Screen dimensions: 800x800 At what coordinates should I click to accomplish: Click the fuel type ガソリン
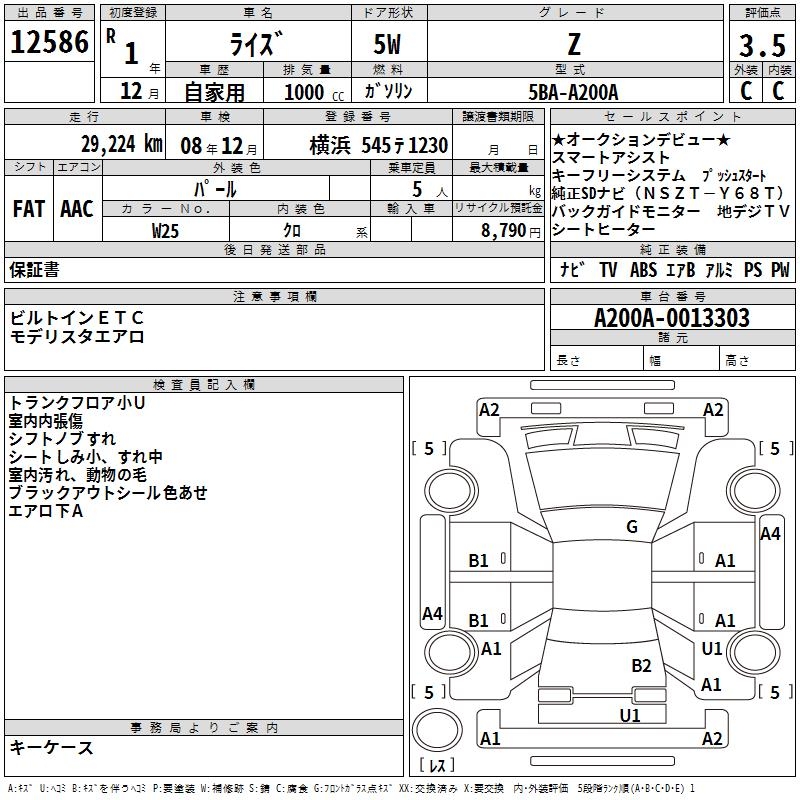(388, 91)
